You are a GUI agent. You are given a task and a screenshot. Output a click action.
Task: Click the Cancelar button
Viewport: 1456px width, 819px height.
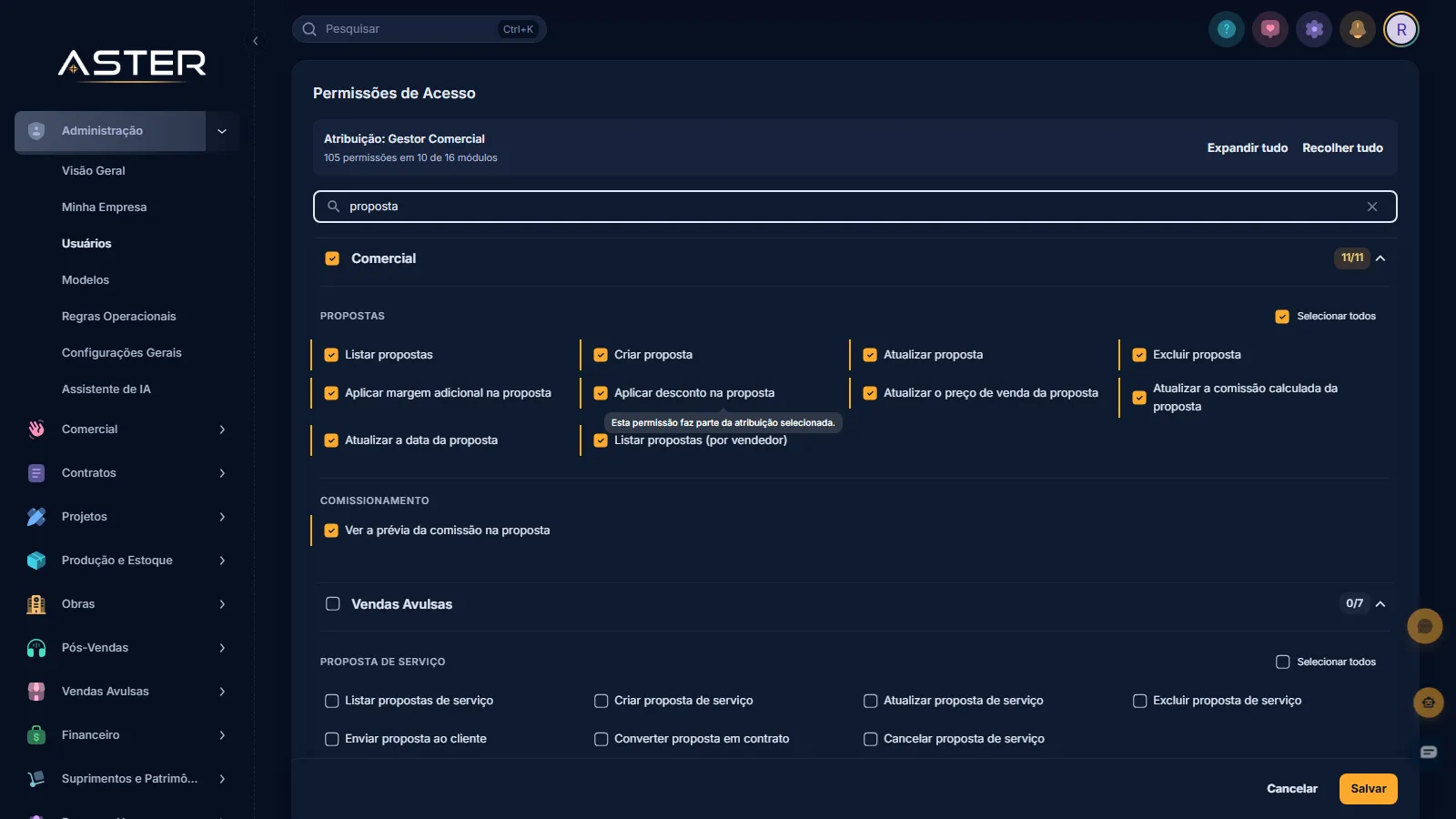coord(1292,789)
